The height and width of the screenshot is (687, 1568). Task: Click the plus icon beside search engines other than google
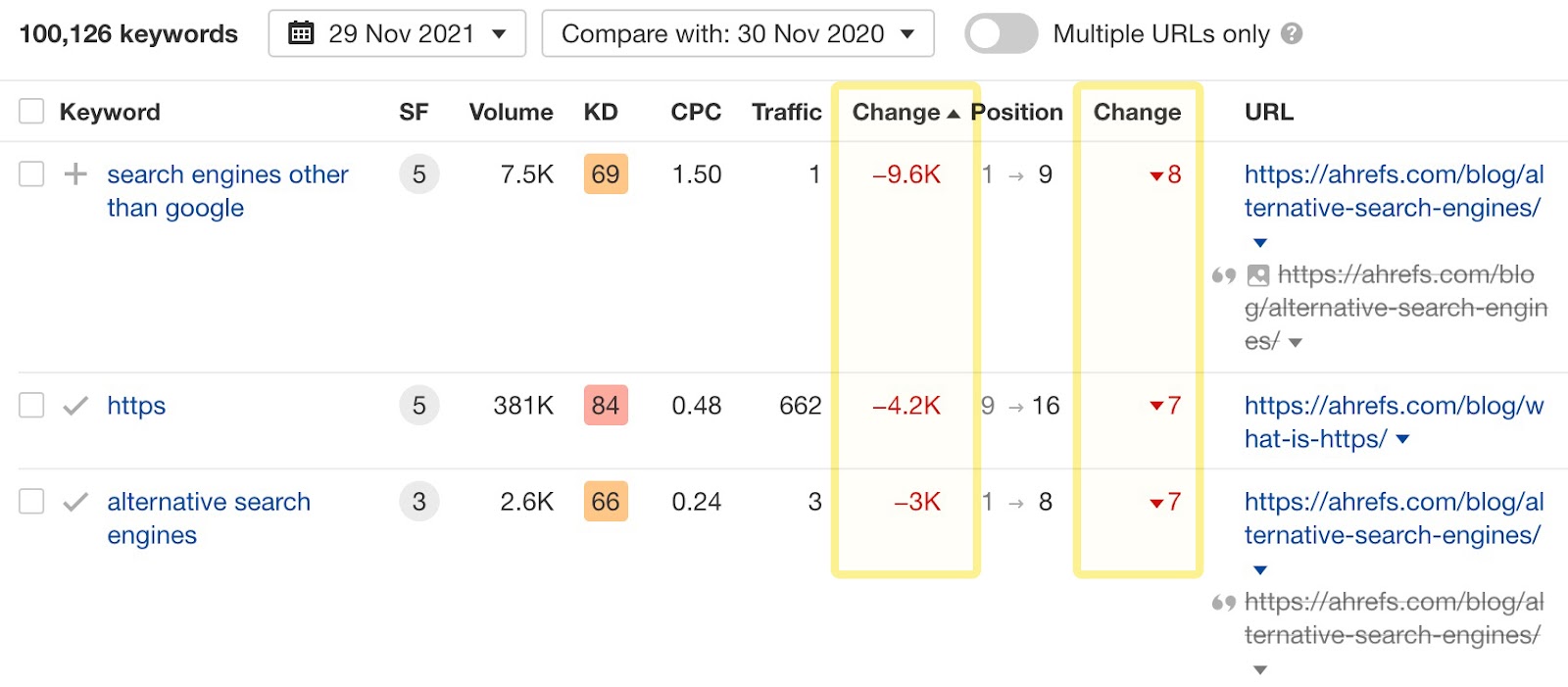coord(75,174)
